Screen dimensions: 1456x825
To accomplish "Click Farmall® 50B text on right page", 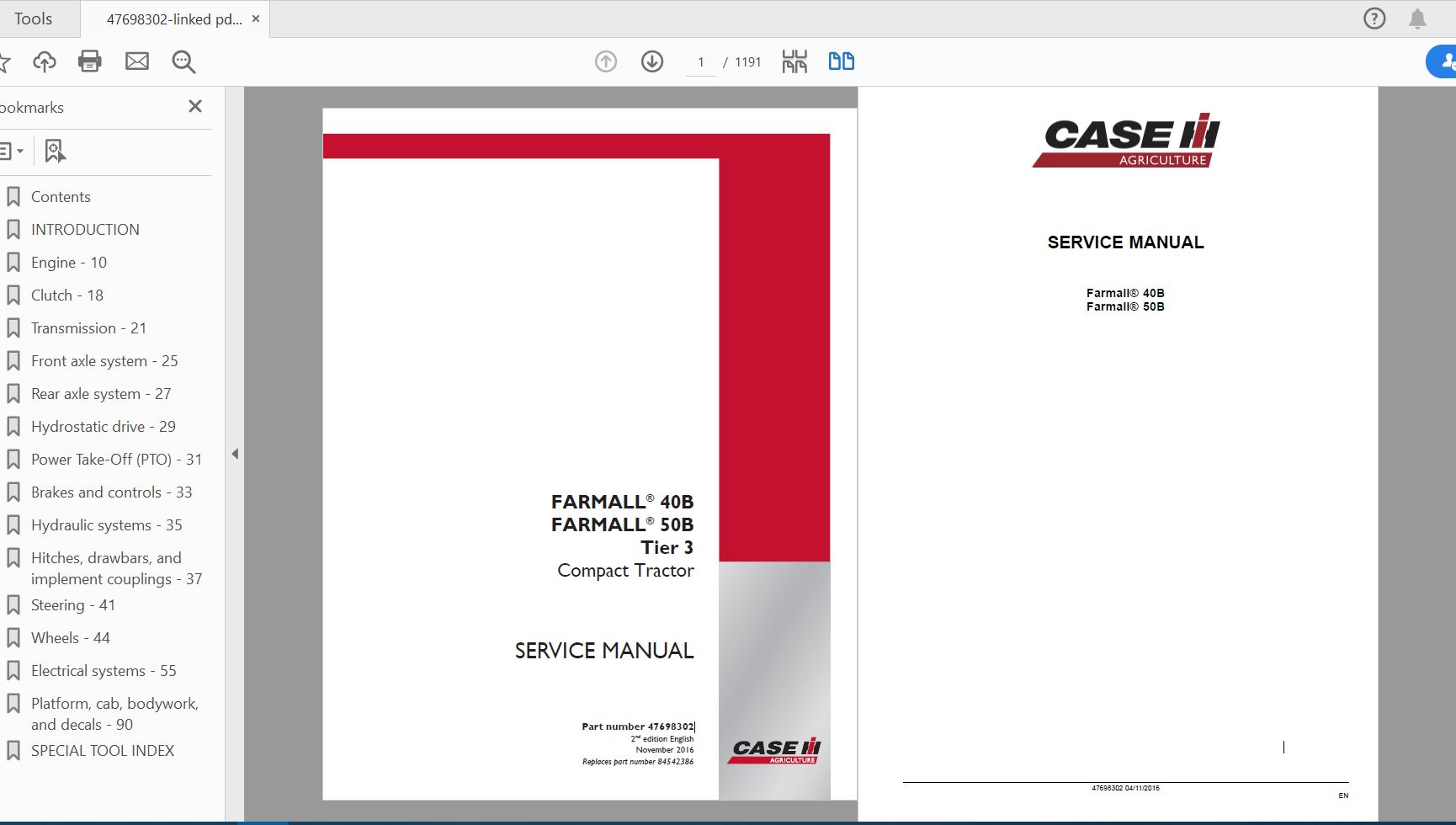I will point(1125,306).
